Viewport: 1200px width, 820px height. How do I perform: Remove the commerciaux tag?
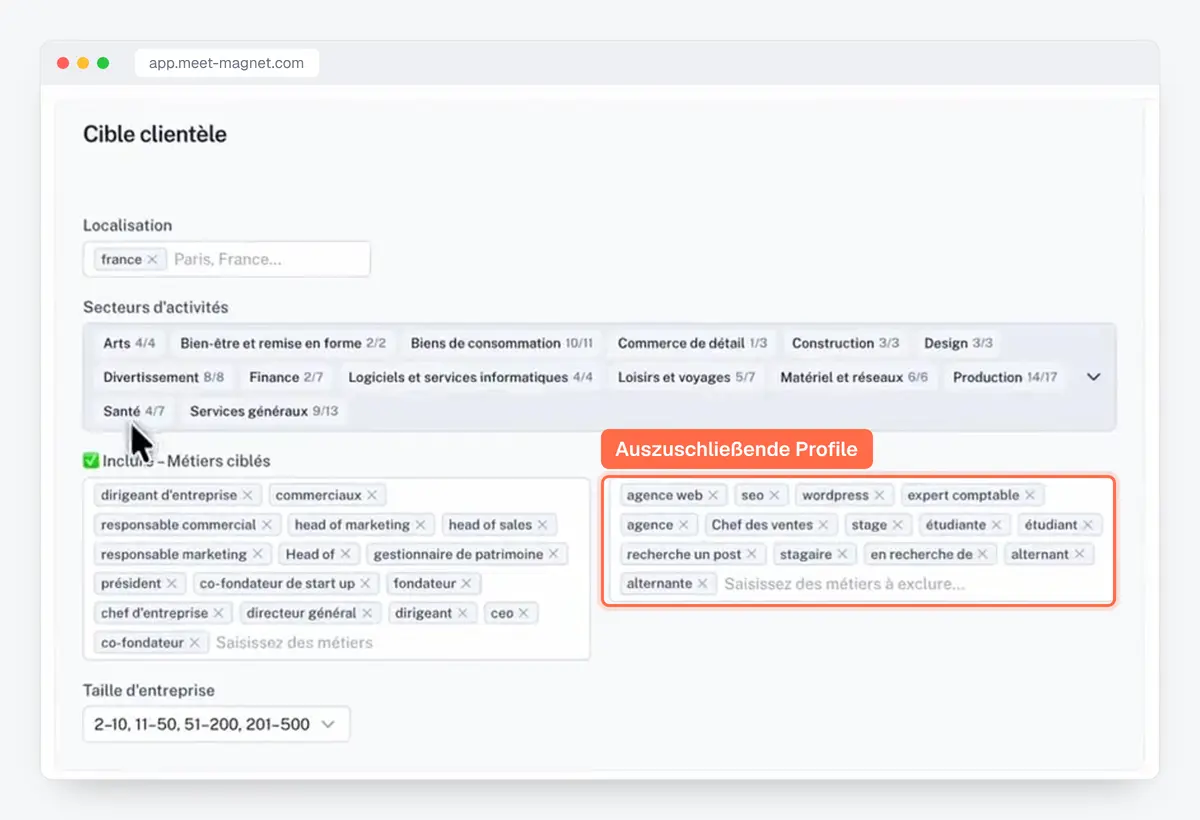click(x=372, y=495)
